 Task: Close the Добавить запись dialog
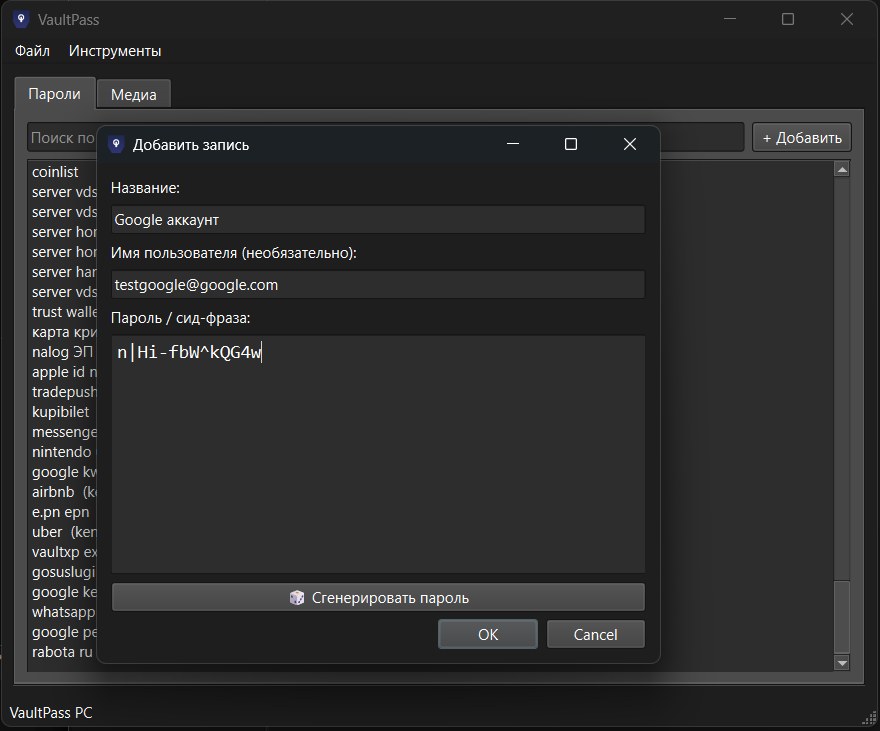click(x=630, y=144)
